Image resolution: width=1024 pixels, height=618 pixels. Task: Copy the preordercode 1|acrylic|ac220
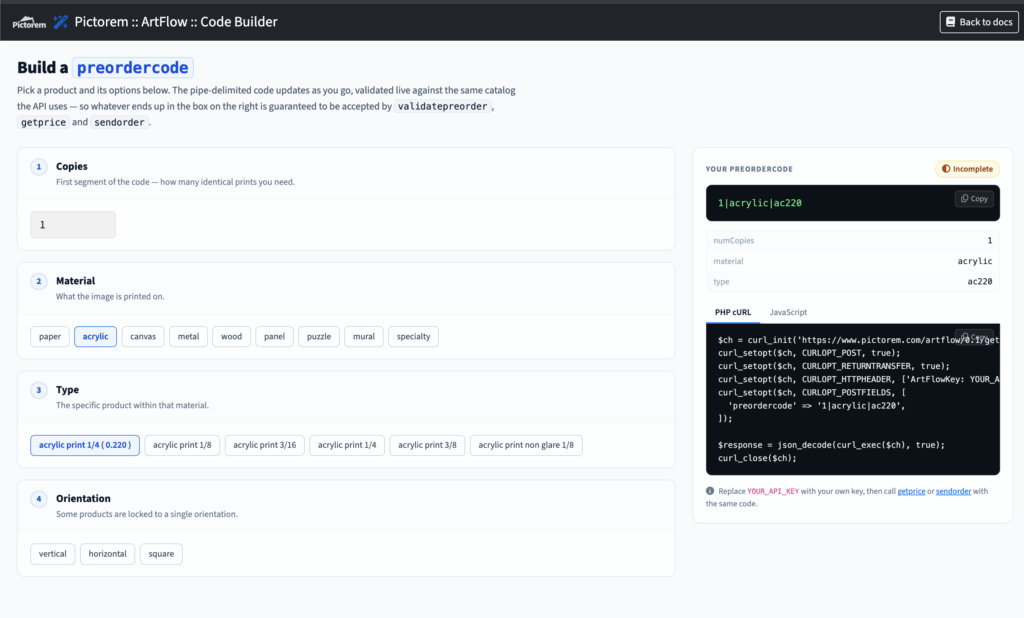click(974, 199)
